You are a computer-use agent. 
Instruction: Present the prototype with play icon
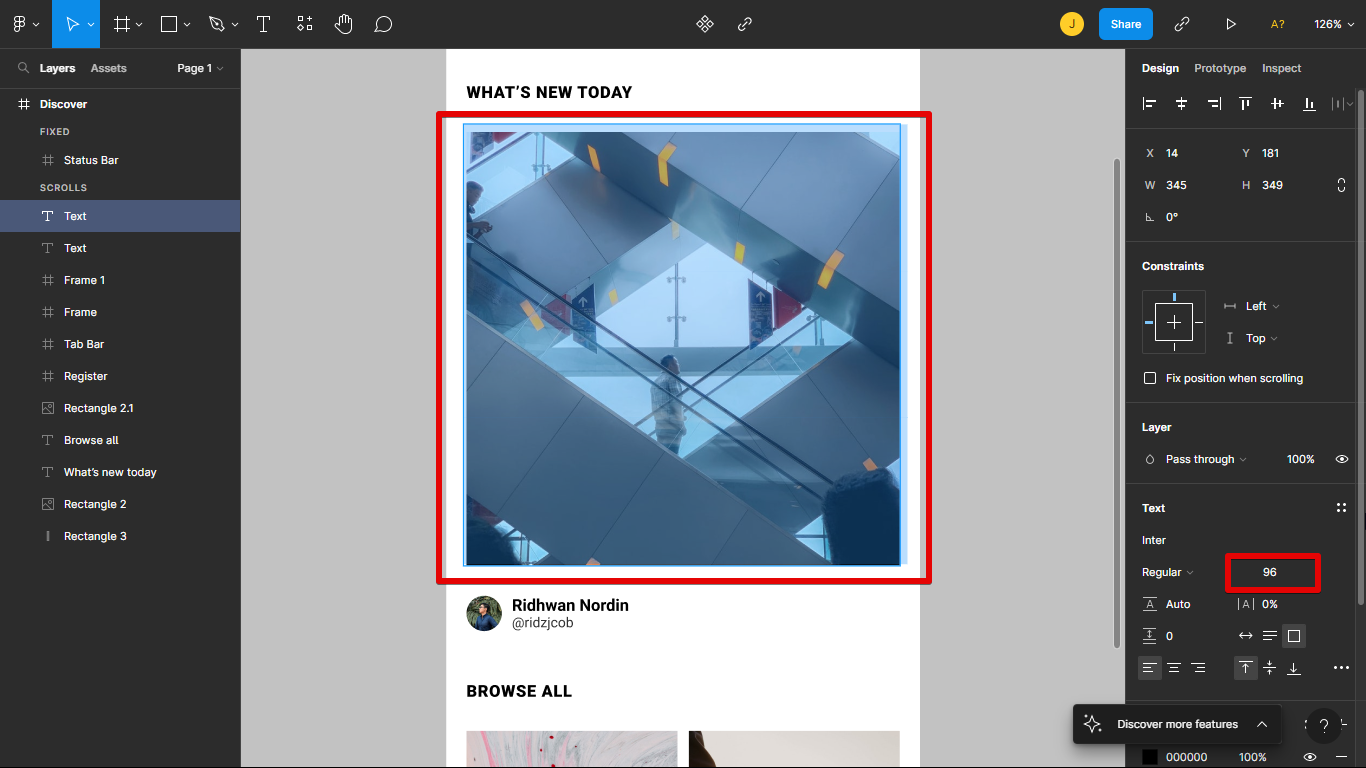coord(1231,24)
